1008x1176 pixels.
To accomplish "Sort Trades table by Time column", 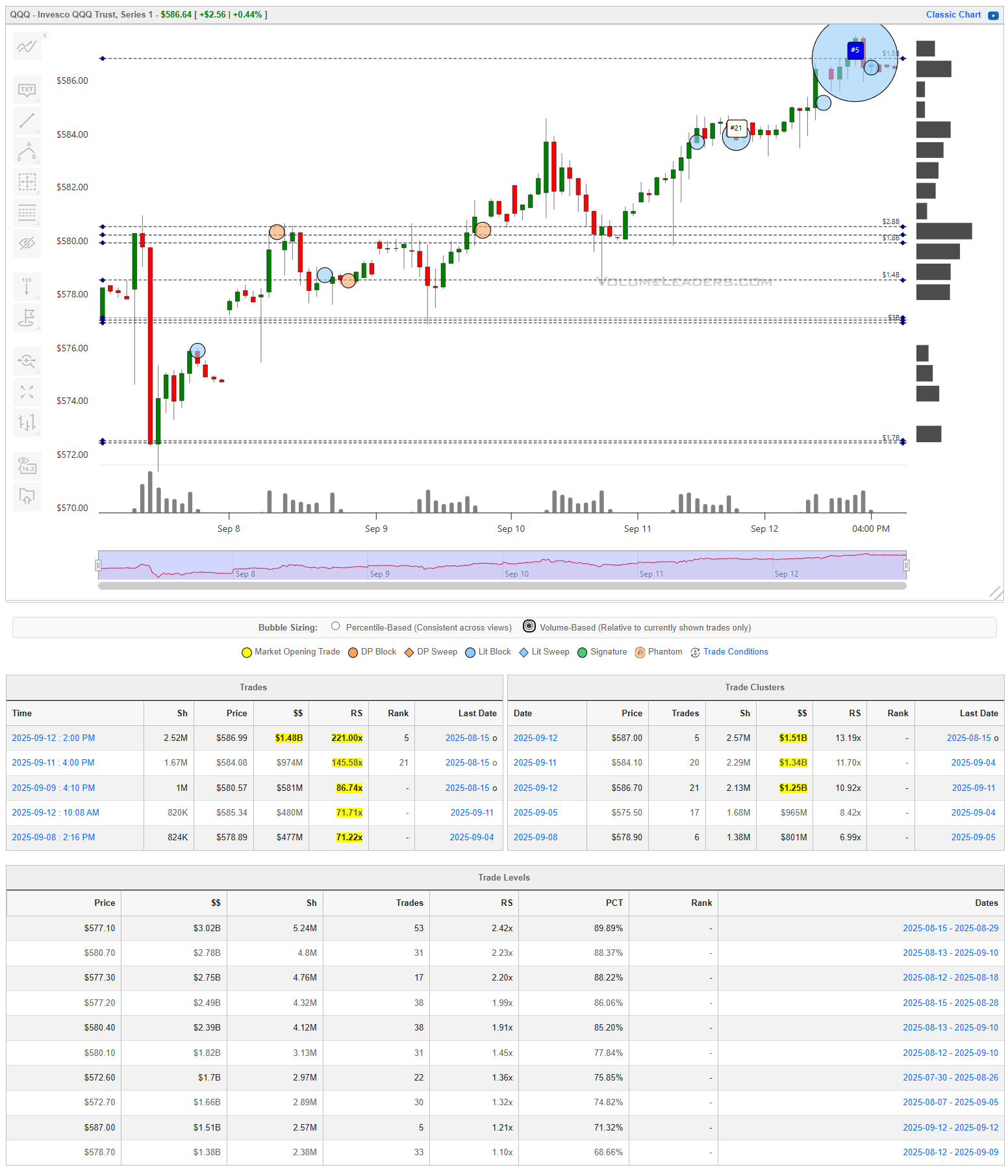I will (75, 713).
